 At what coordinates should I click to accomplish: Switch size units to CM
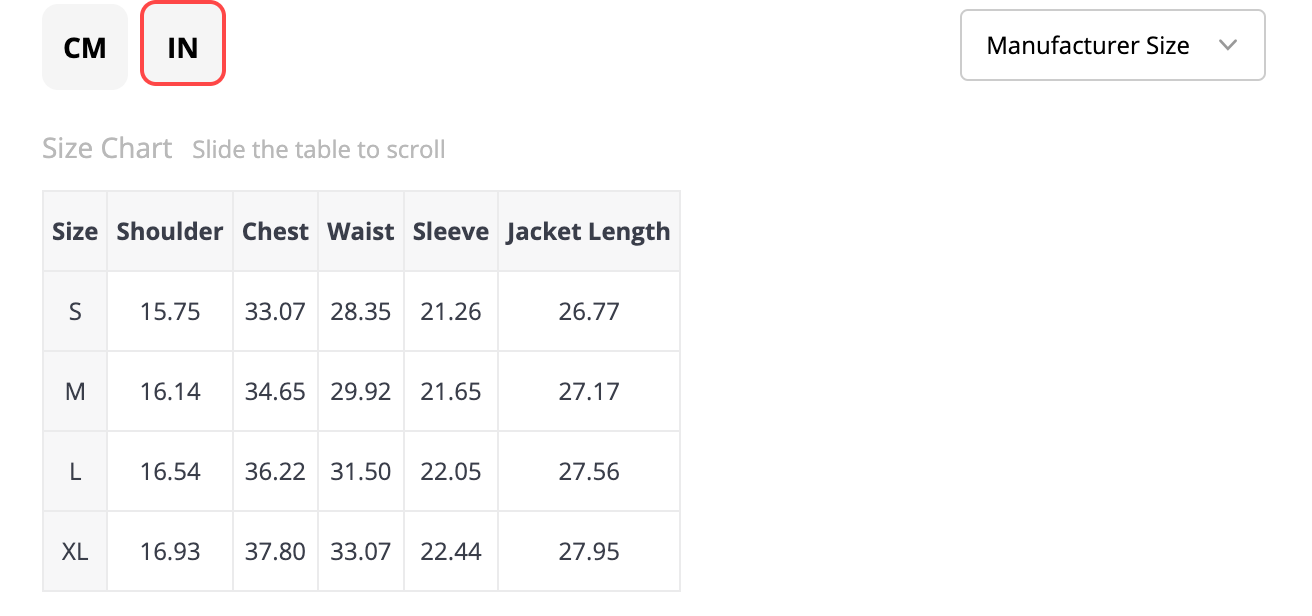(85, 47)
